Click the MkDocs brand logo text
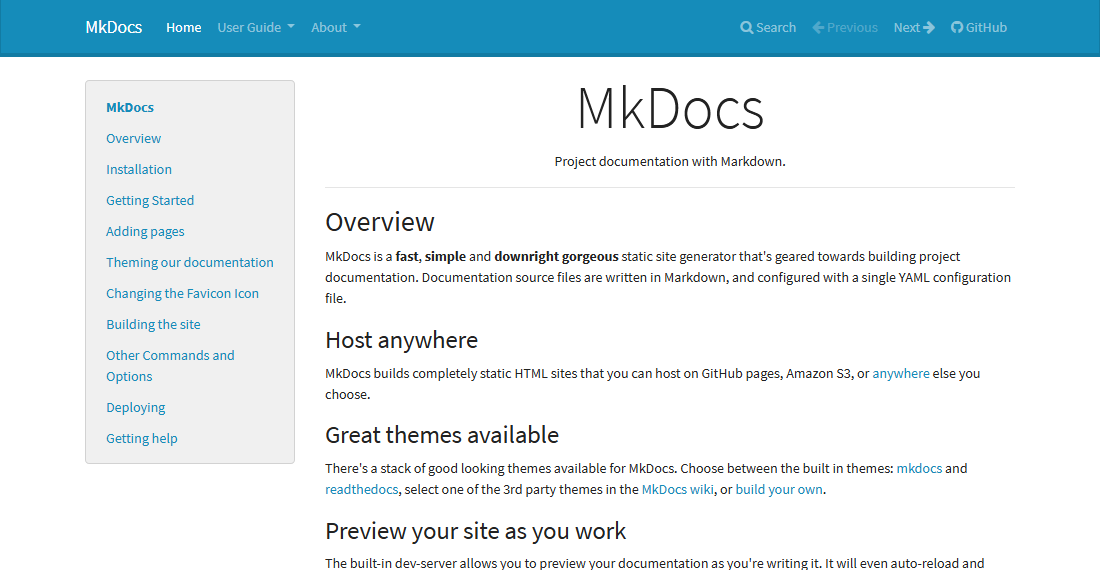The height and width of the screenshot is (570, 1100). [114, 27]
